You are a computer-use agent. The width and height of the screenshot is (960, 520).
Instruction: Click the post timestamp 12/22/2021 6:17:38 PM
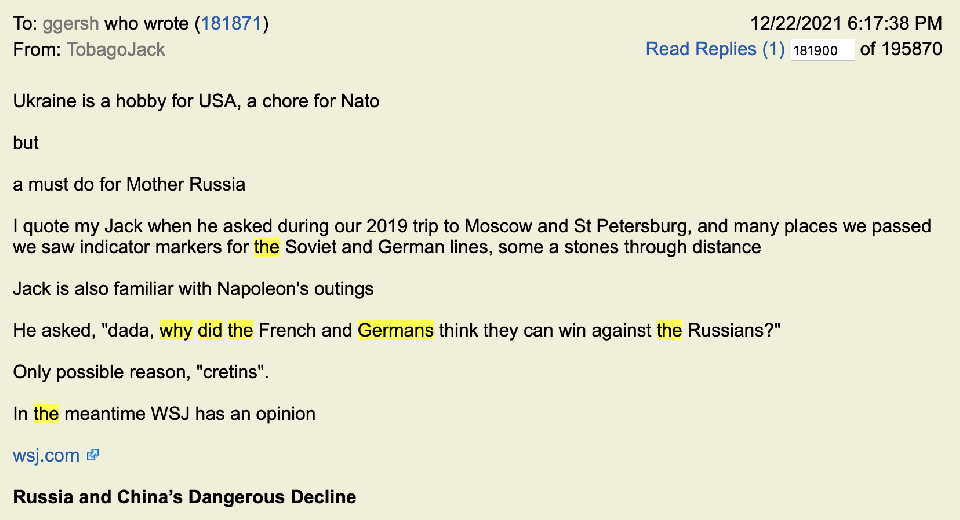846,23
